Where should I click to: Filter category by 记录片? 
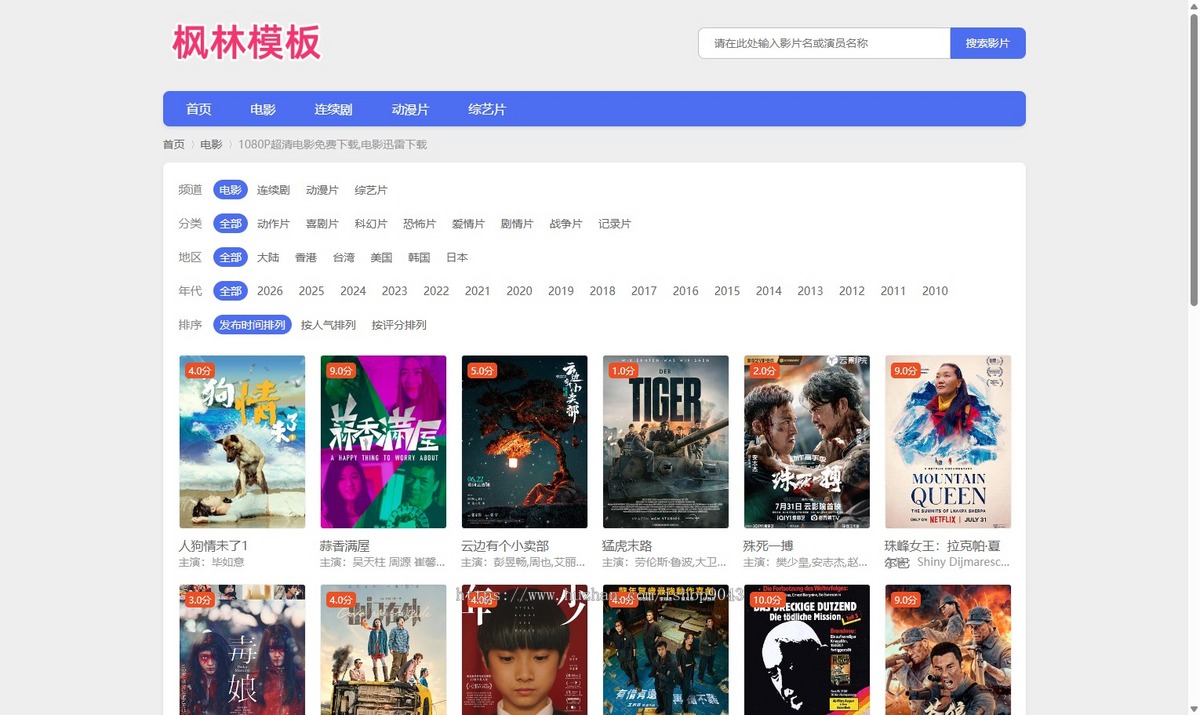coord(615,224)
